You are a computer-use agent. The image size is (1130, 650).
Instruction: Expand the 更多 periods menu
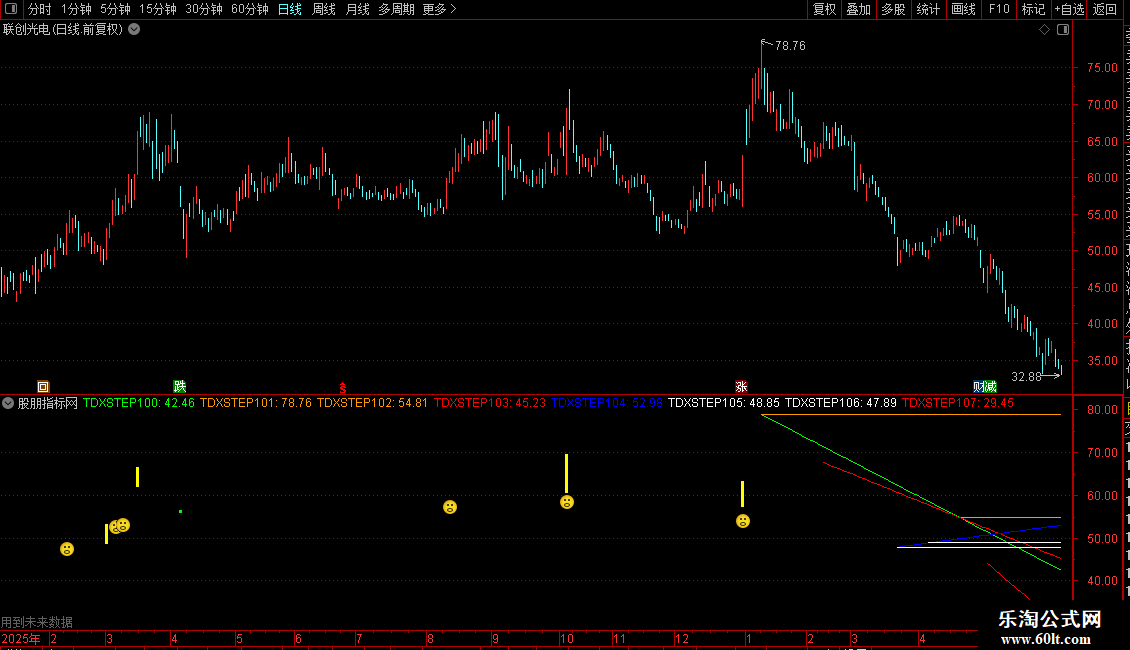440,9
